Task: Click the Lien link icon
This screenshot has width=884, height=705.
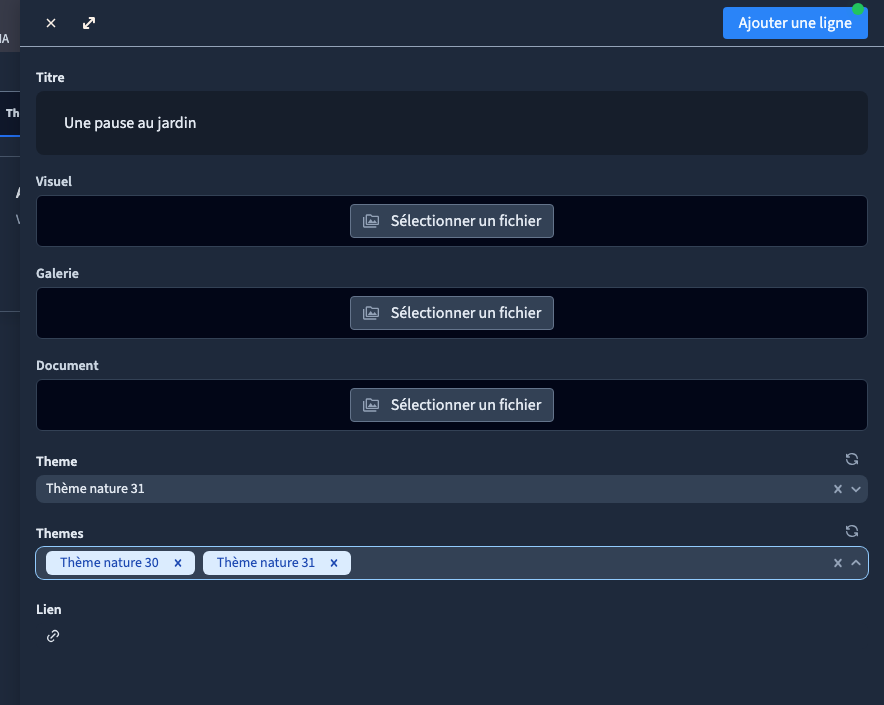Action: tap(53, 636)
